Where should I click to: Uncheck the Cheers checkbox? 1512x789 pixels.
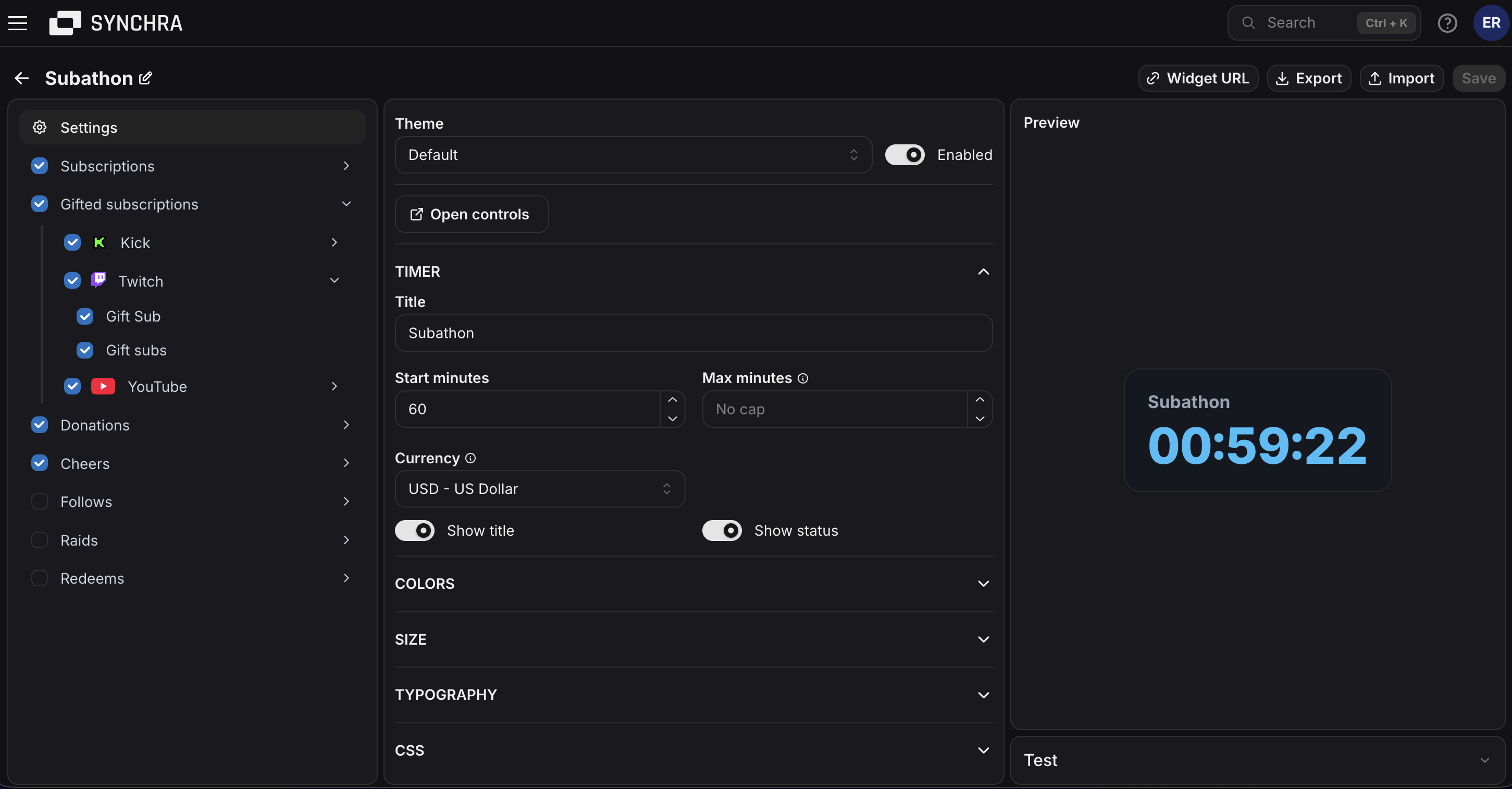[39, 463]
